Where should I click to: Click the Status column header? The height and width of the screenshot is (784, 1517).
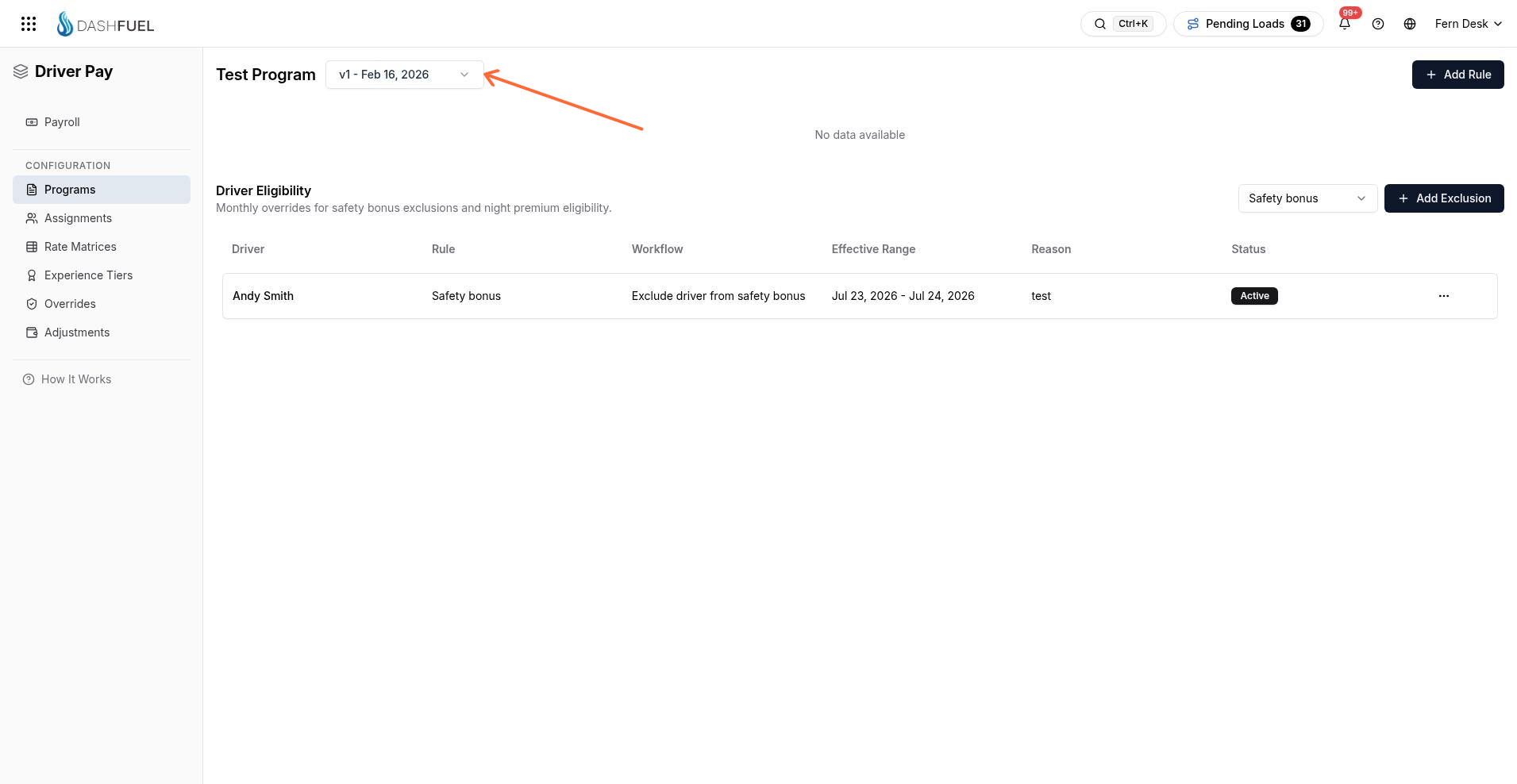(1248, 249)
